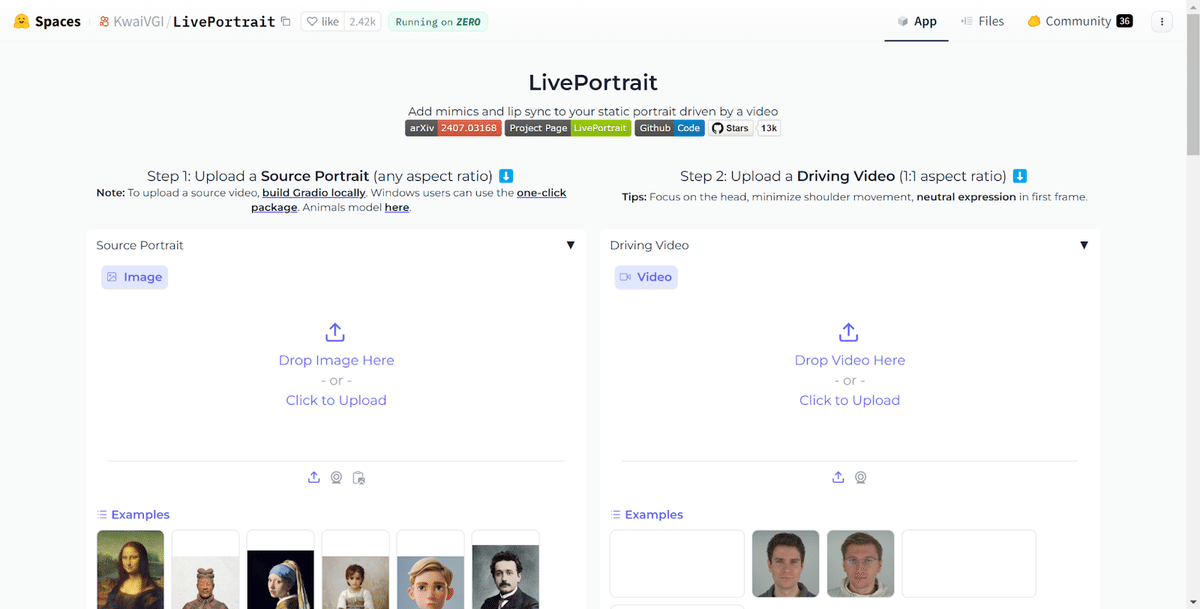The width and height of the screenshot is (1200, 609).
Task: Open webcam capture for Driving Video
Action: click(861, 477)
